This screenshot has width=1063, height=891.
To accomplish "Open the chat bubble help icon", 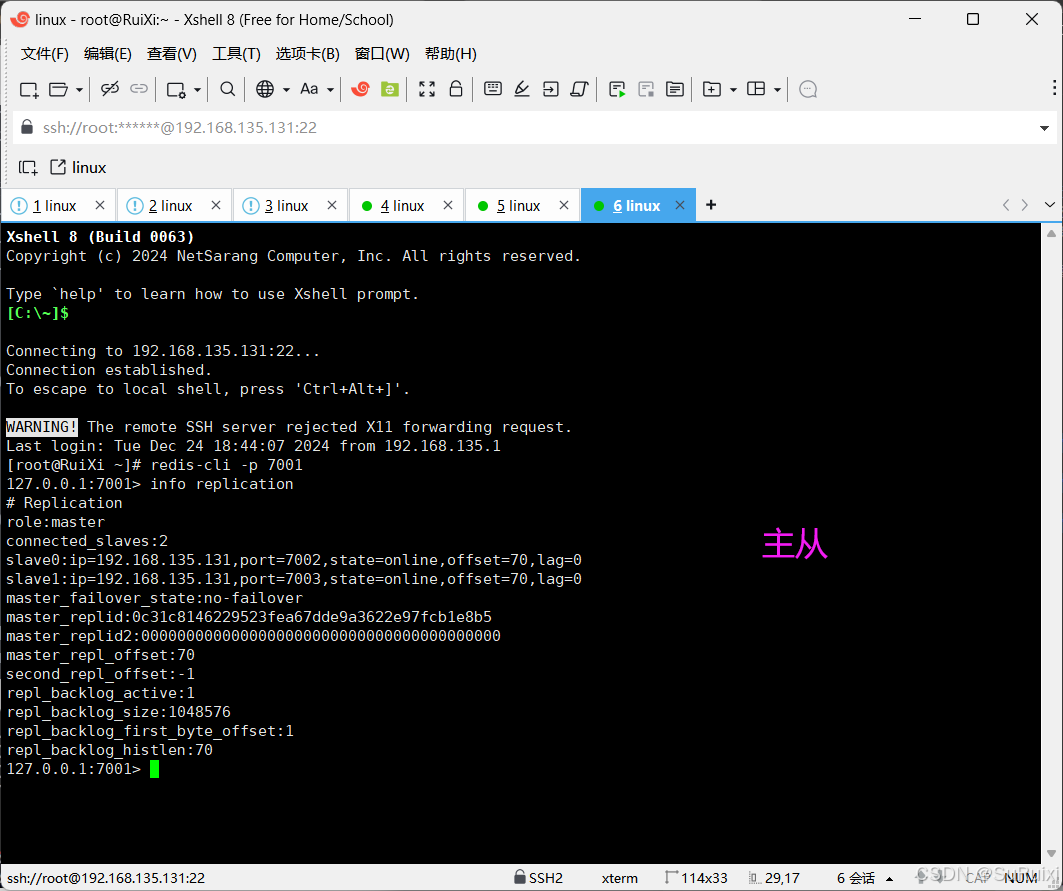I will tap(807, 90).
